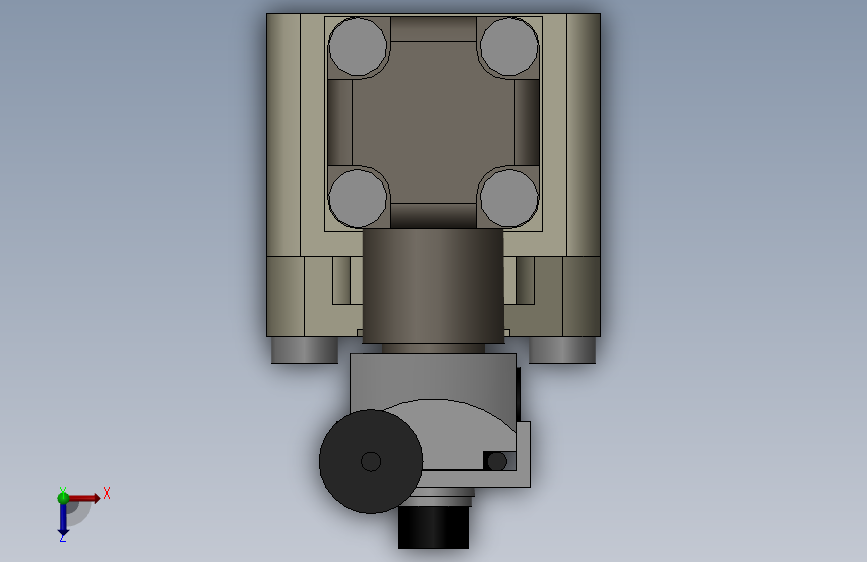Viewport: 867px width, 562px height.
Task: Select the bottom-left grey bolt head
Action: pyautogui.click(x=357, y=198)
